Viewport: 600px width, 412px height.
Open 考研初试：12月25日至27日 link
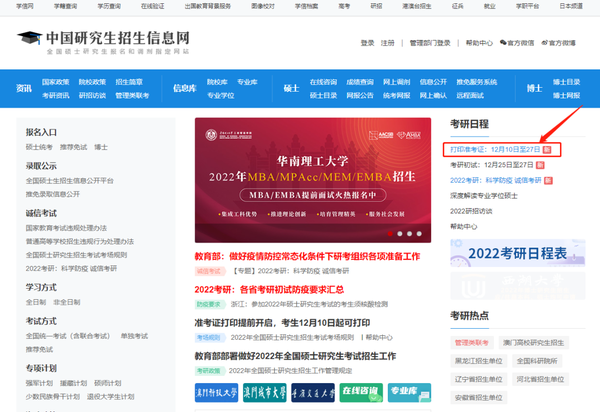coord(492,165)
